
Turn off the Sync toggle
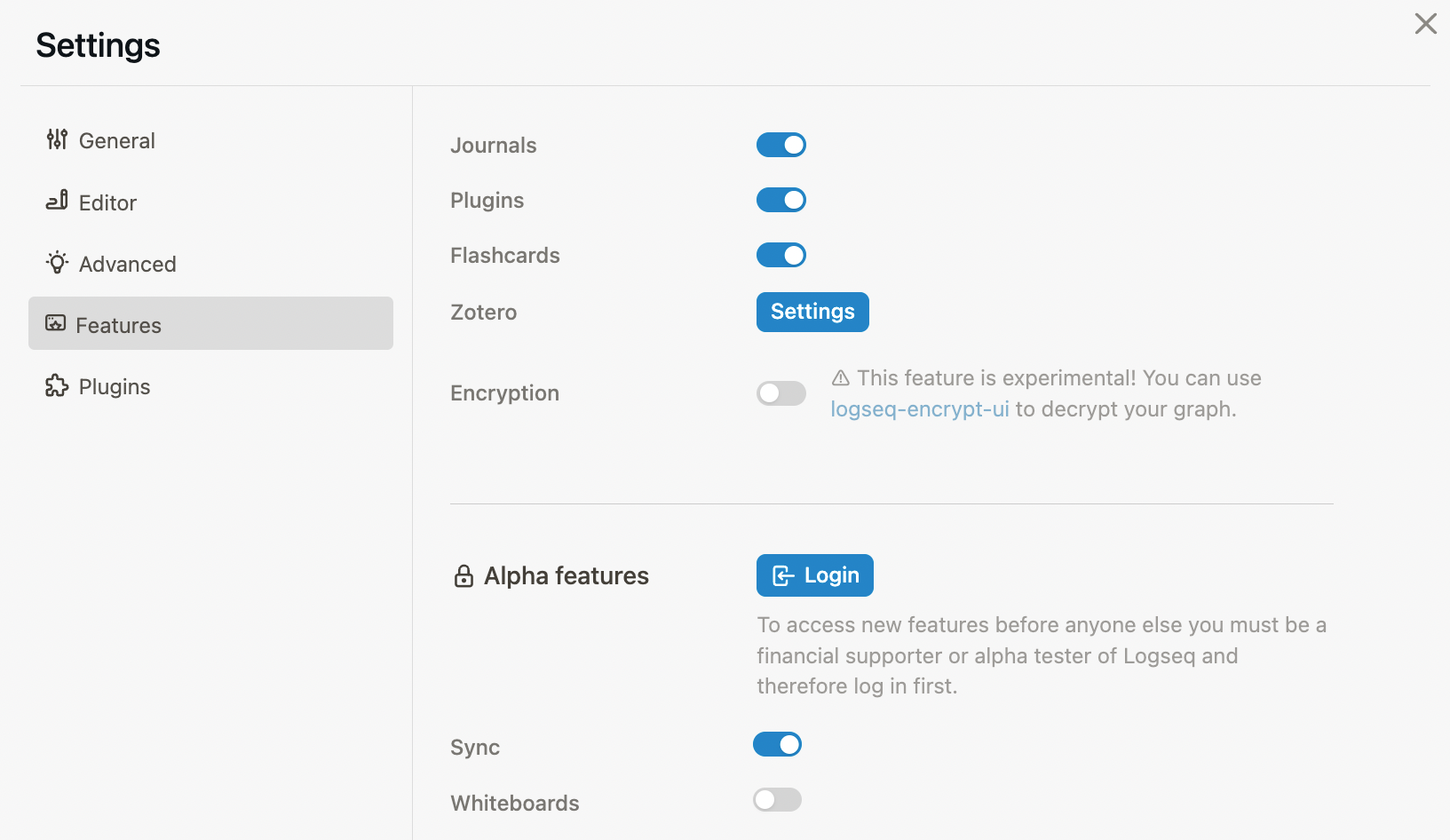click(x=778, y=744)
